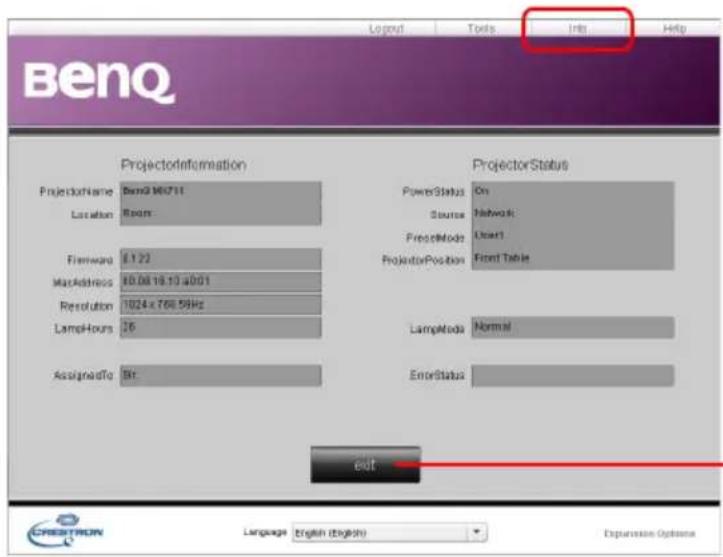Click the LampMode Normal field
Viewport: 723px width, 557px height.
573,327
